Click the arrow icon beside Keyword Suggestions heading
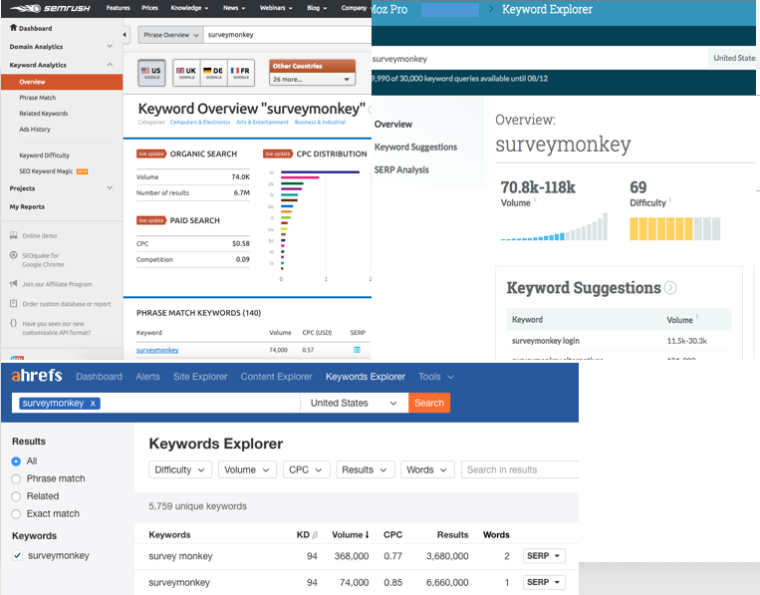Viewport: 760px width, 595px height. coord(670,288)
